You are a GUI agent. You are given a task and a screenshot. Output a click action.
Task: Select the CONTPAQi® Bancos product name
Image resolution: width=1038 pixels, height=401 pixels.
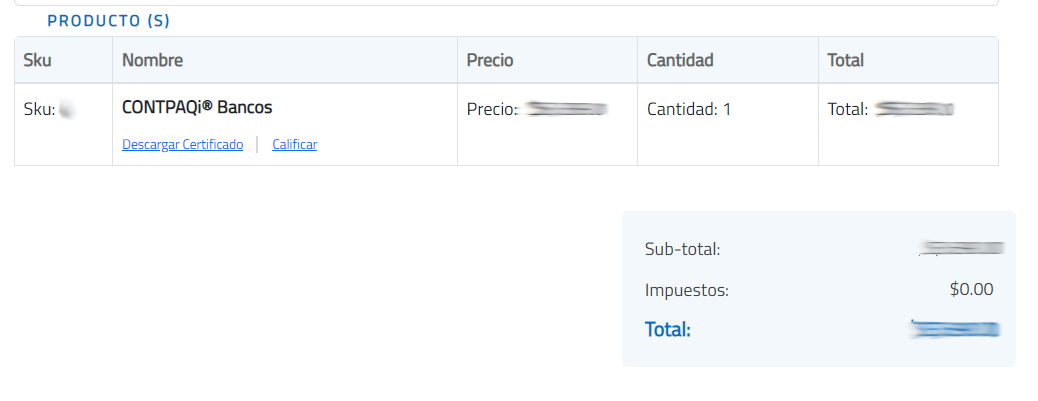click(197, 107)
